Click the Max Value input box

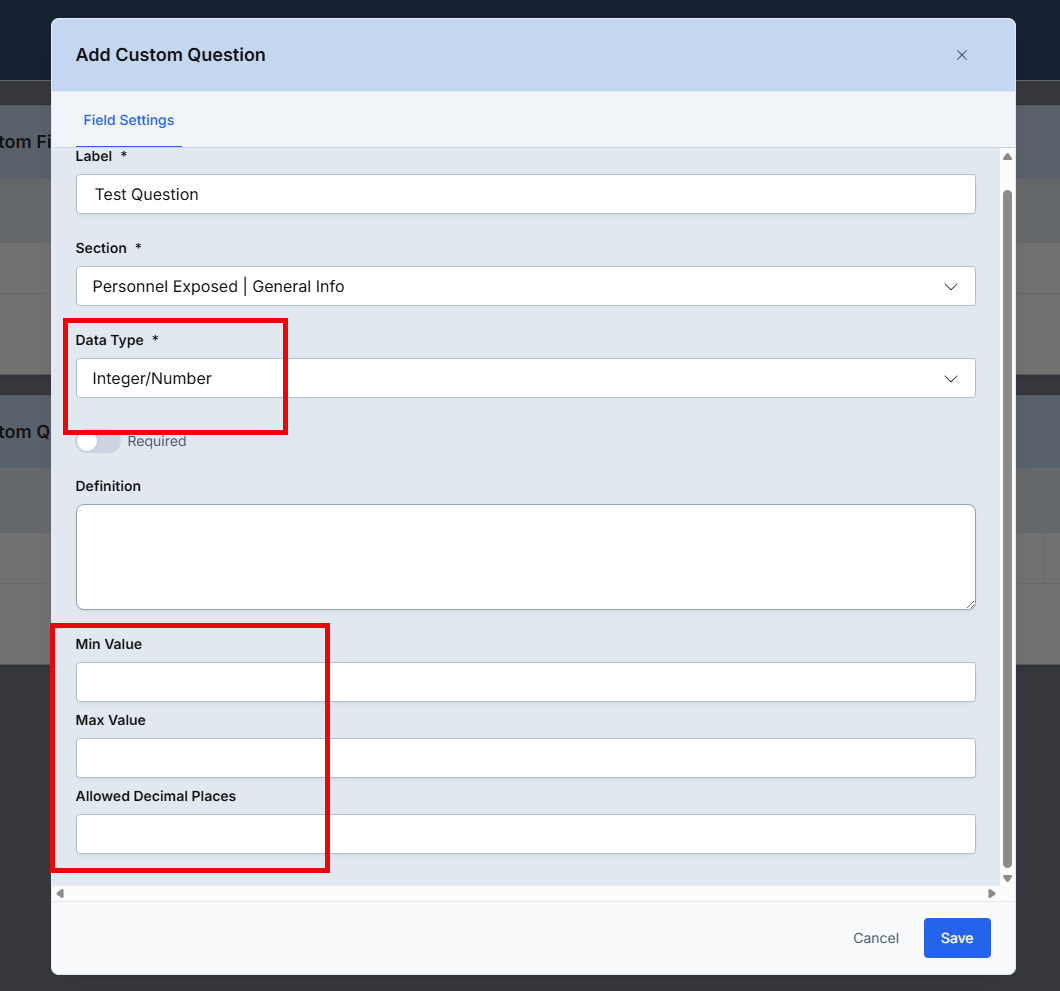point(525,758)
